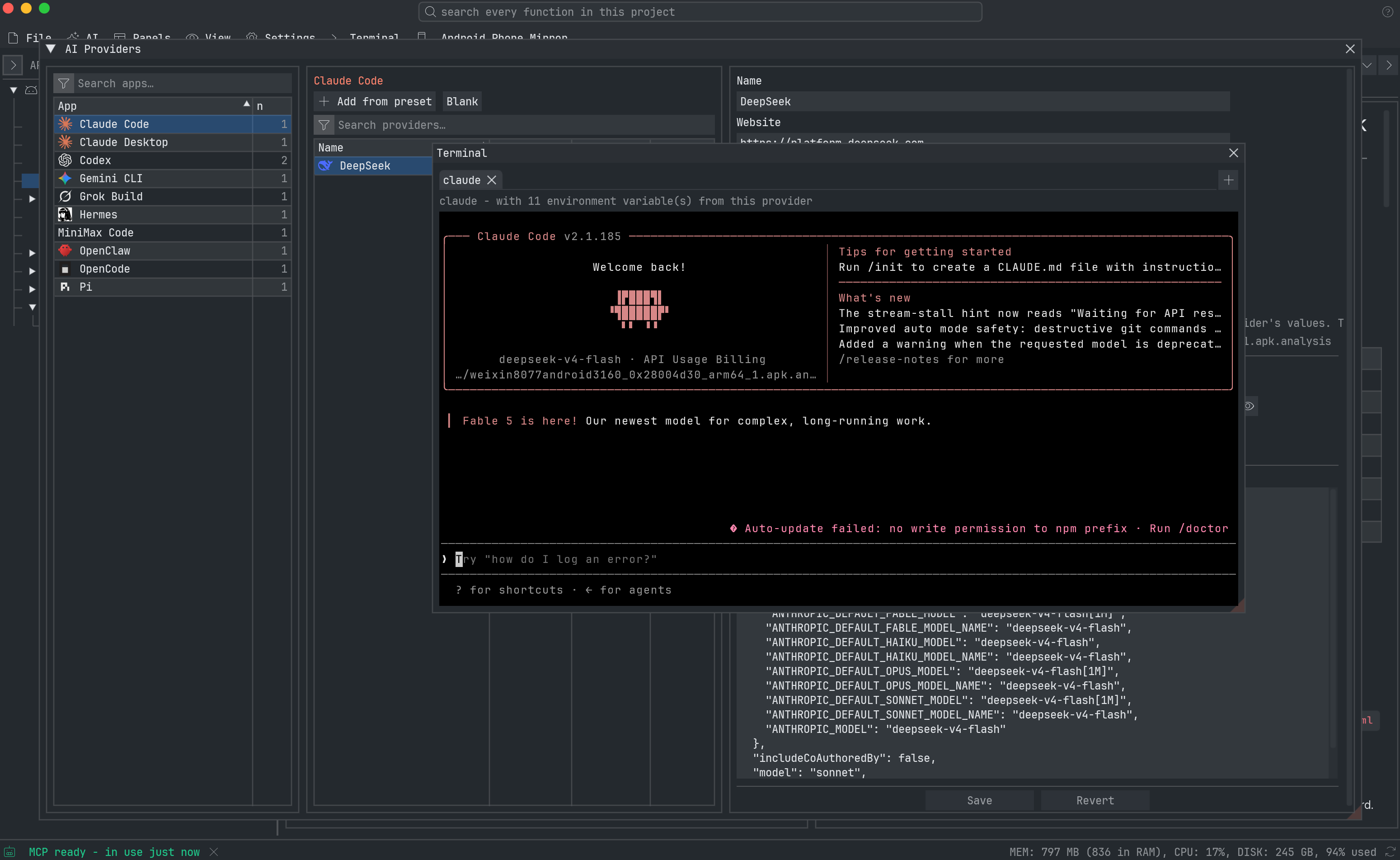Collapse the AI Providers disclosure triangle
Screen dimensions: 1400x860
[51, 49]
